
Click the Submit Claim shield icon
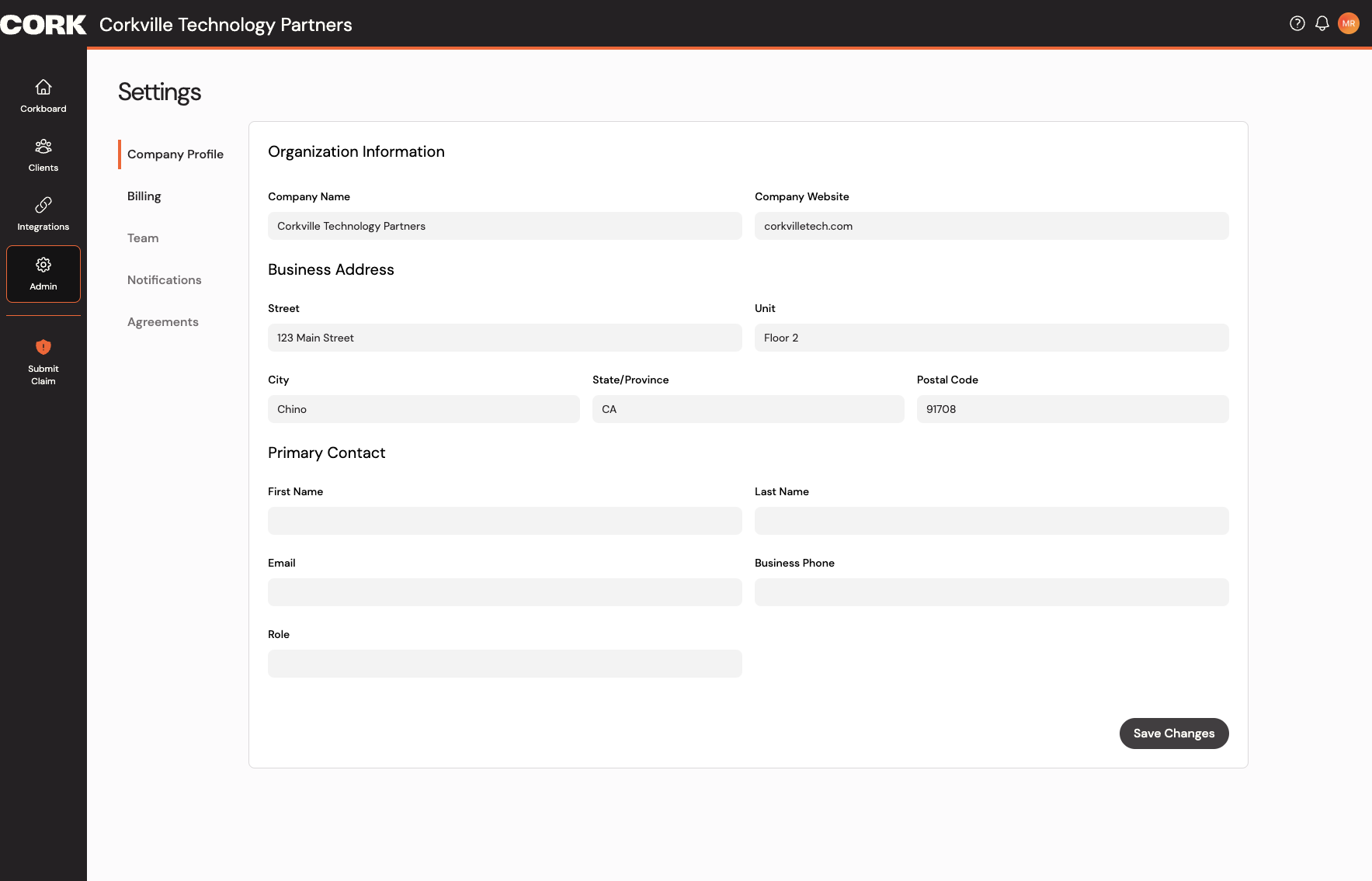[43, 347]
